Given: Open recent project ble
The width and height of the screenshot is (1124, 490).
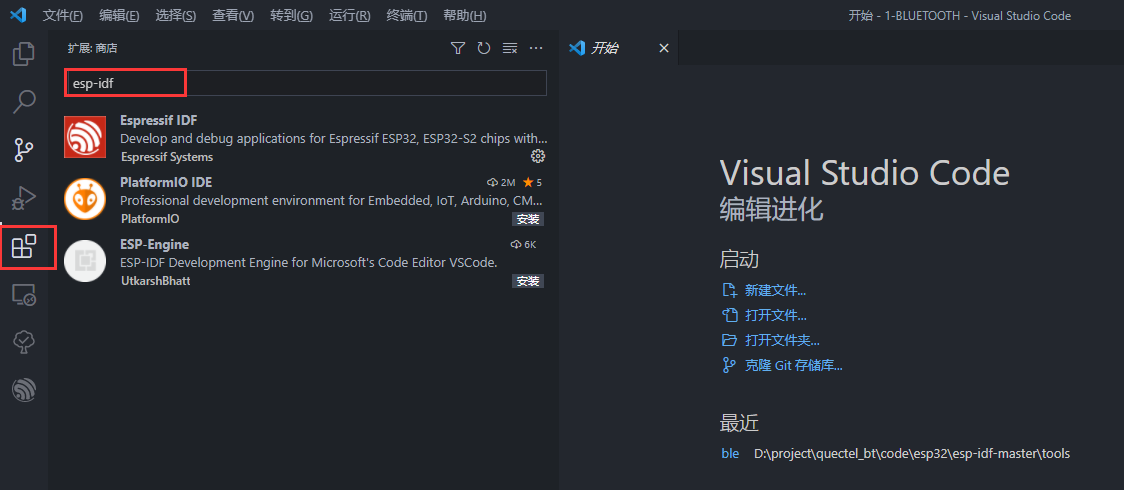Looking at the screenshot, I should point(730,453).
